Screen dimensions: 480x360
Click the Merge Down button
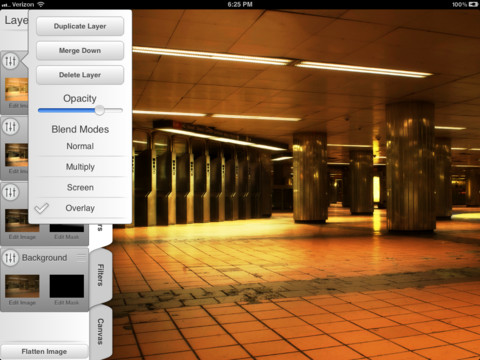[80, 51]
